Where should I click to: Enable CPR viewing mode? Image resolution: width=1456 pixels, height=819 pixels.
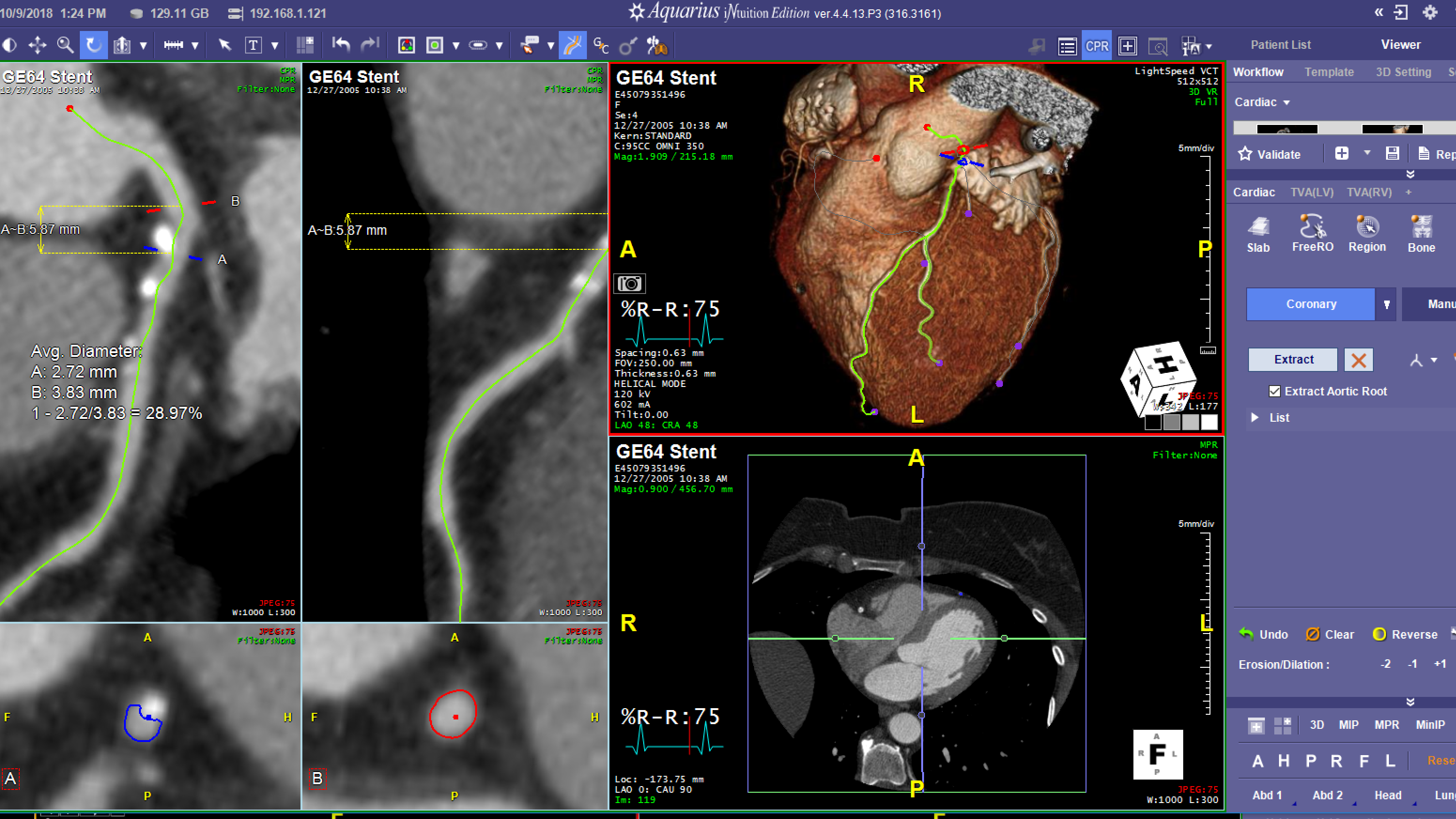(x=1096, y=46)
